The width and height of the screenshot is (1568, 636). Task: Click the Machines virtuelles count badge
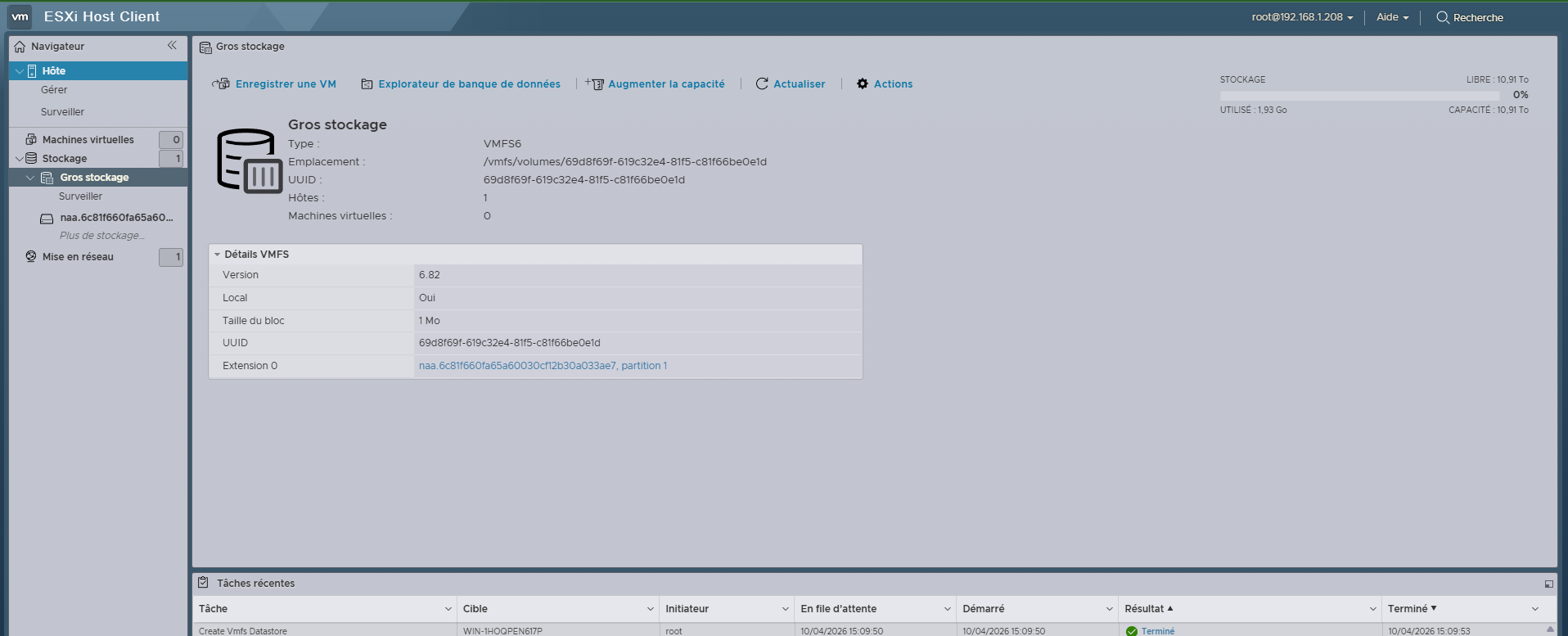[x=171, y=140]
